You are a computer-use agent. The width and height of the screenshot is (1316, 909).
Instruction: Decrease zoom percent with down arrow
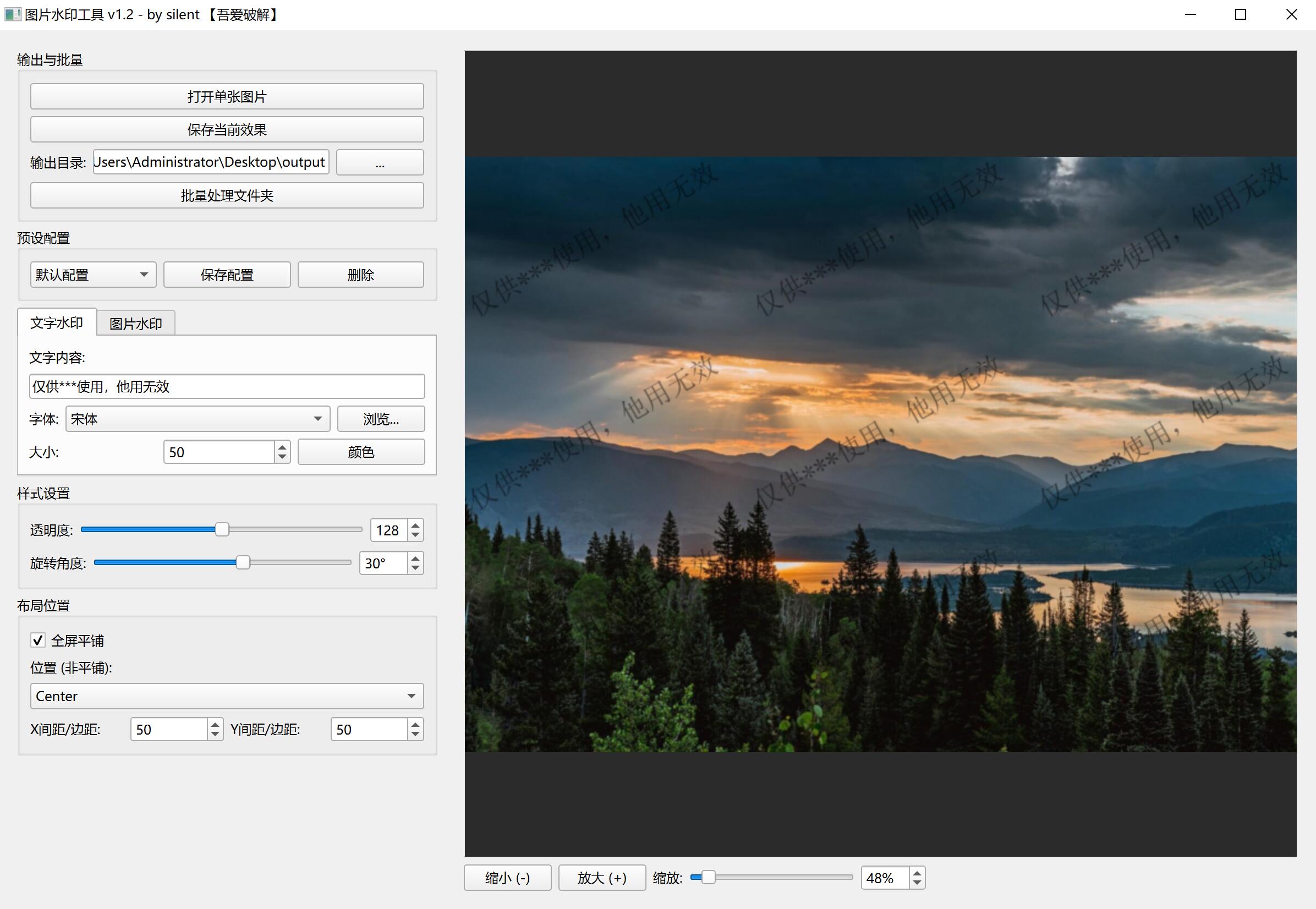[x=917, y=883]
